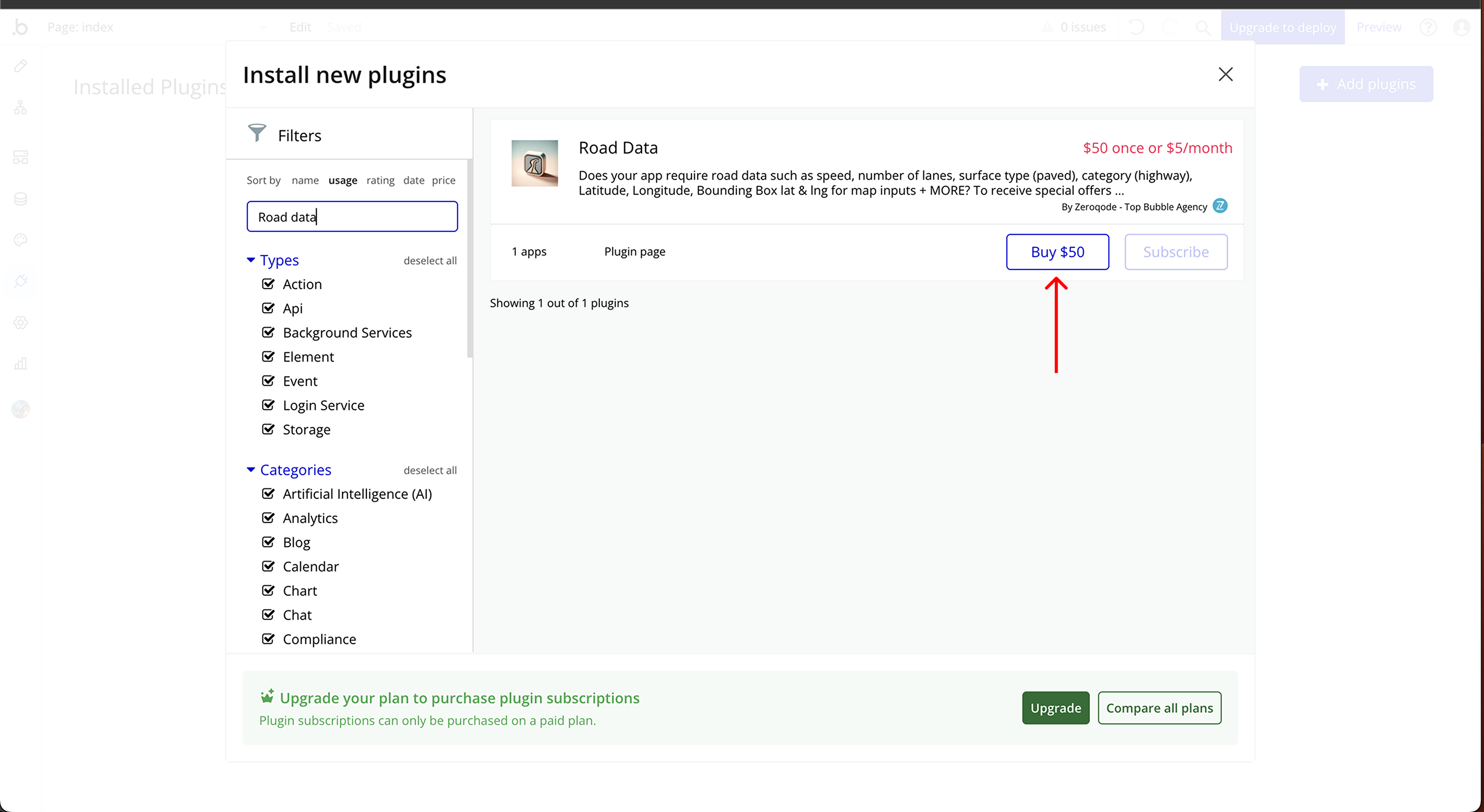Open the Logs chart icon in sidebar
The height and width of the screenshot is (812, 1484).
pyautogui.click(x=21, y=364)
